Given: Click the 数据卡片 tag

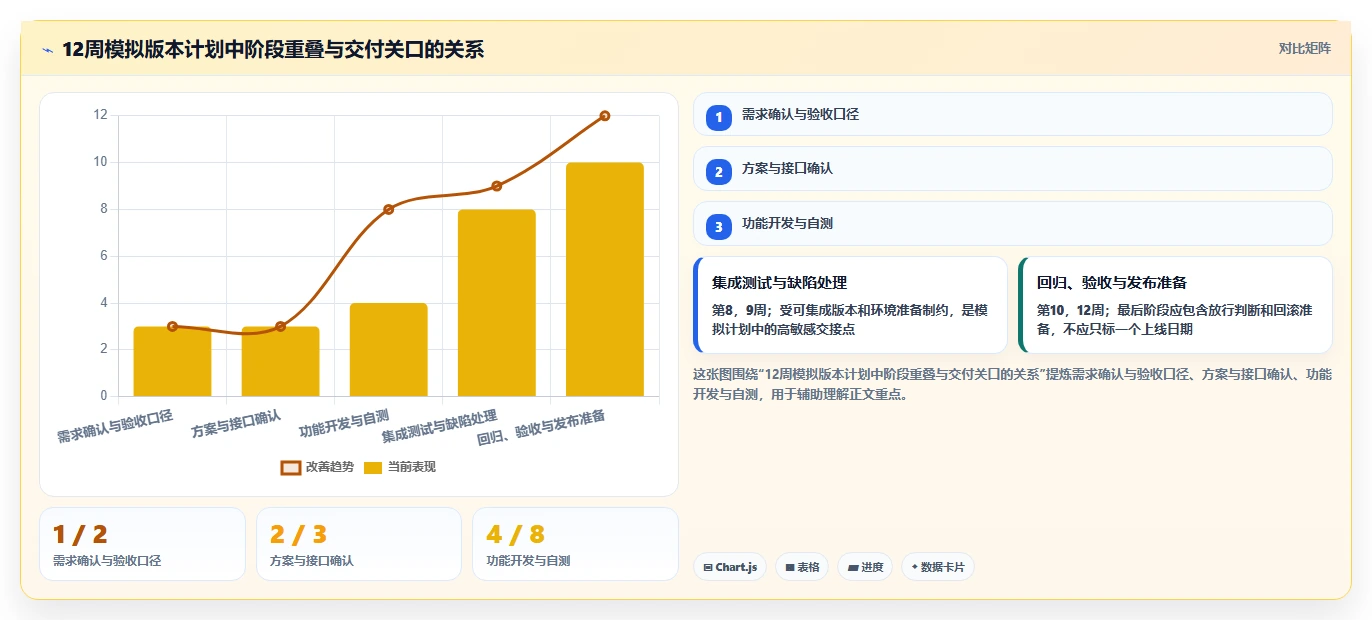Looking at the screenshot, I should coord(937,567).
